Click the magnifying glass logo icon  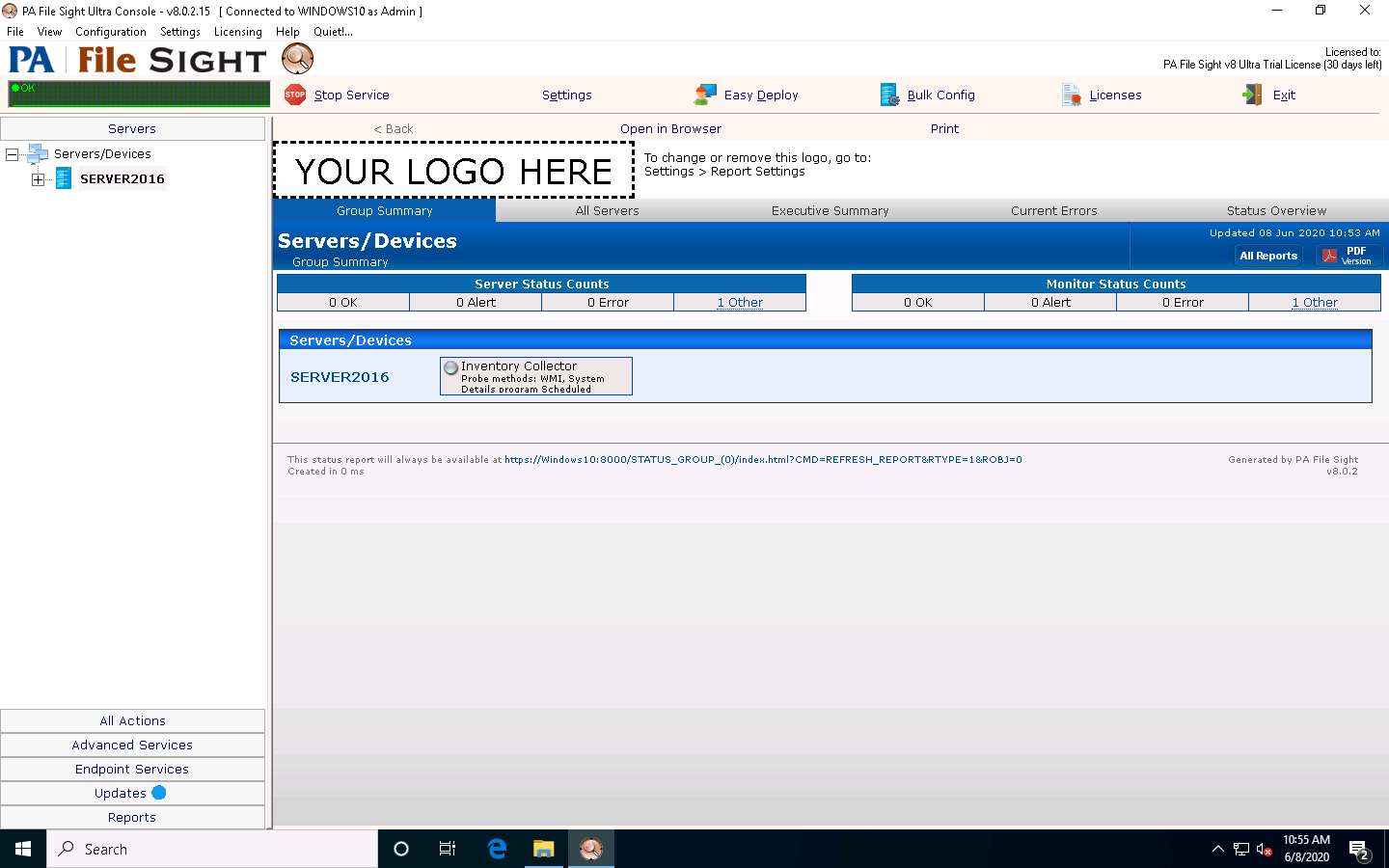pyautogui.click(x=297, y=59)
